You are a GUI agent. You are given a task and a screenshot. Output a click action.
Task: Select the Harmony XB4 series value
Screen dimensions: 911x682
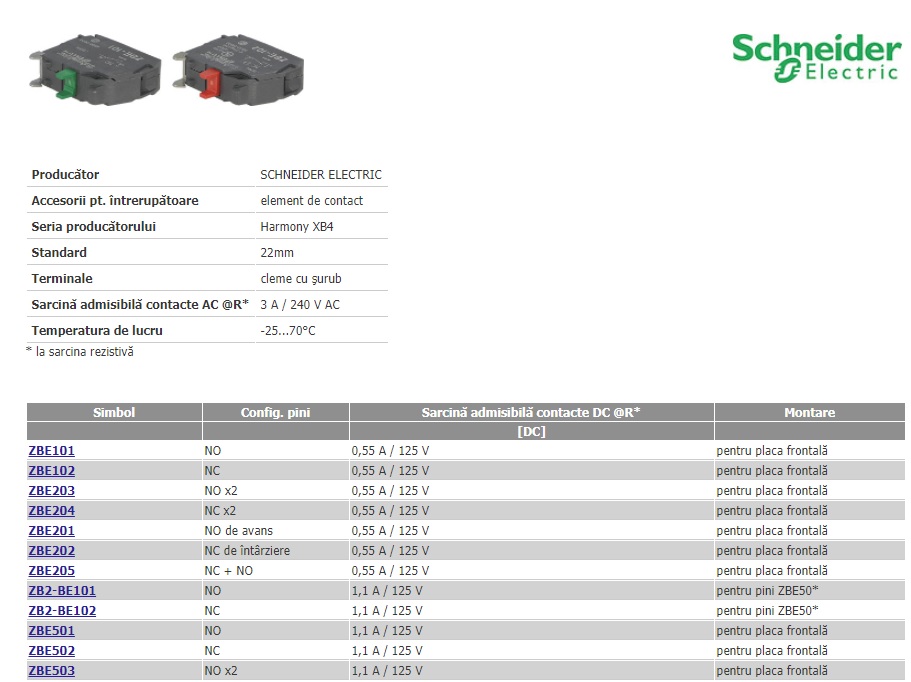pyautogui.click(x=297, y=227)
